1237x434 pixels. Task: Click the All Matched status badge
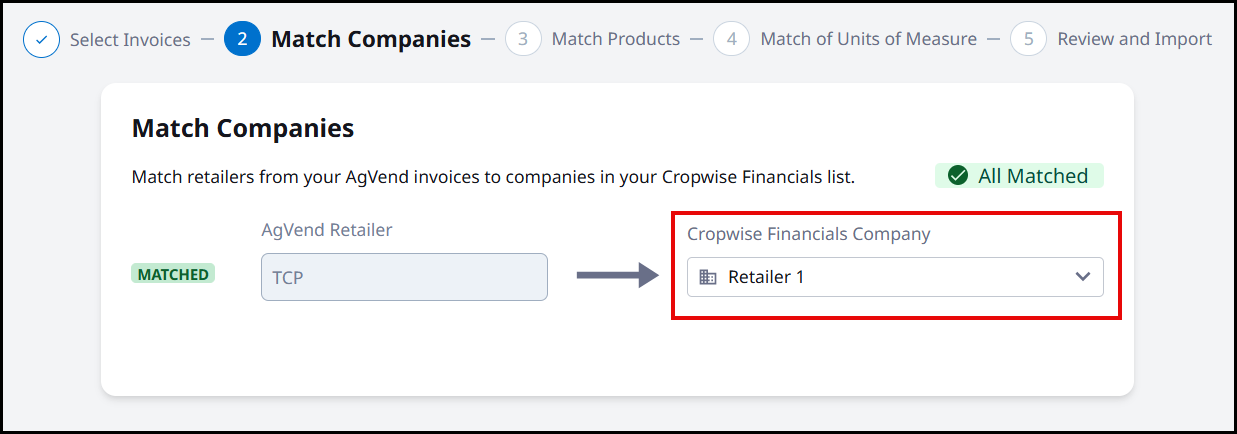point(1019,176)
